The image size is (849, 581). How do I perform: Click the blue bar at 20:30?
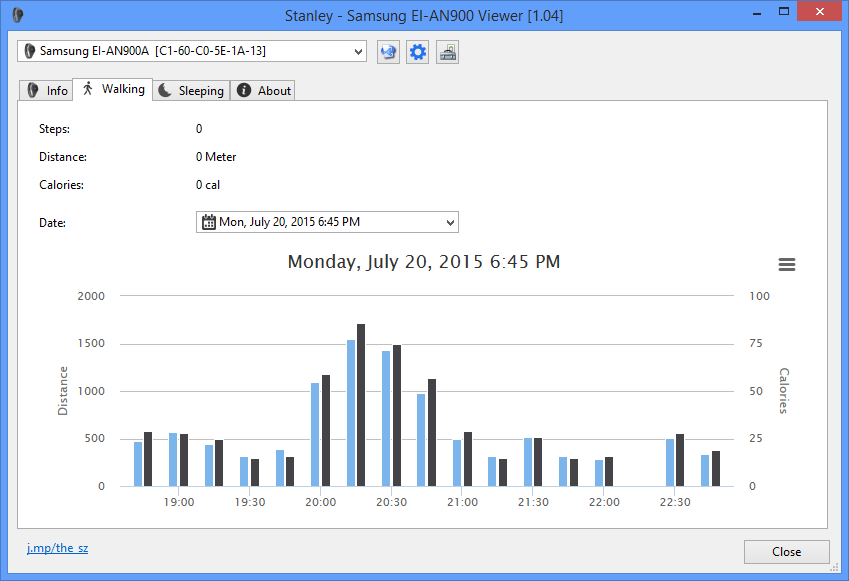point(386,419)
